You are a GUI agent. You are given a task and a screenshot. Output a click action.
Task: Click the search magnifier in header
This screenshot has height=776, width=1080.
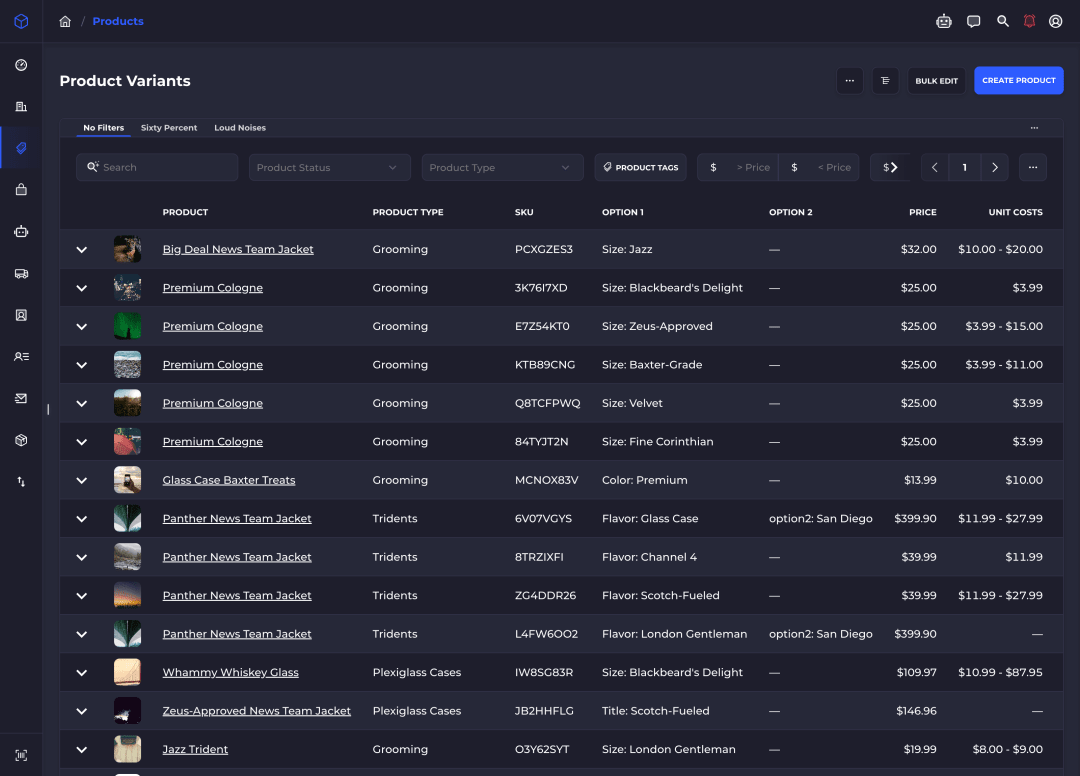[1003, 21]
